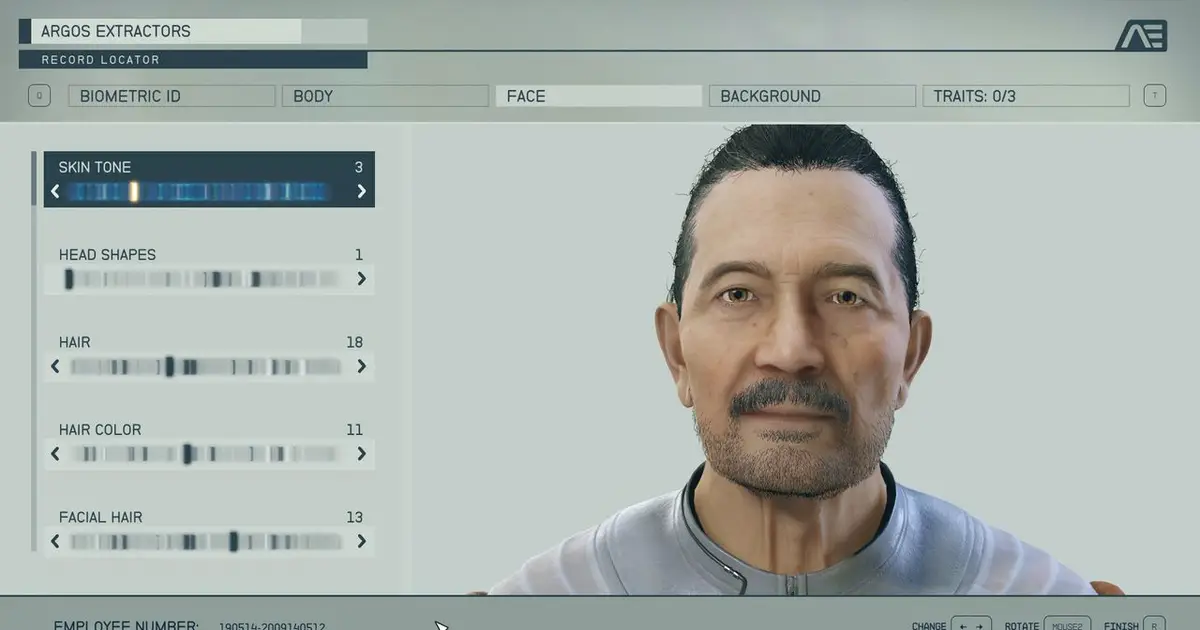The width and height of the screenshot is (1200, 630).
Task: Click the Hair Color slider bar
Action: point(208,454)
